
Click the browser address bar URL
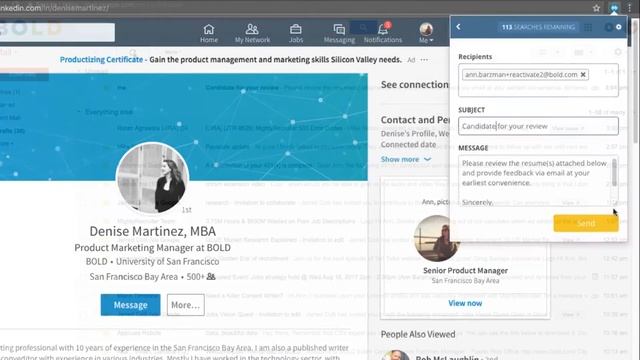coord(54,8)
